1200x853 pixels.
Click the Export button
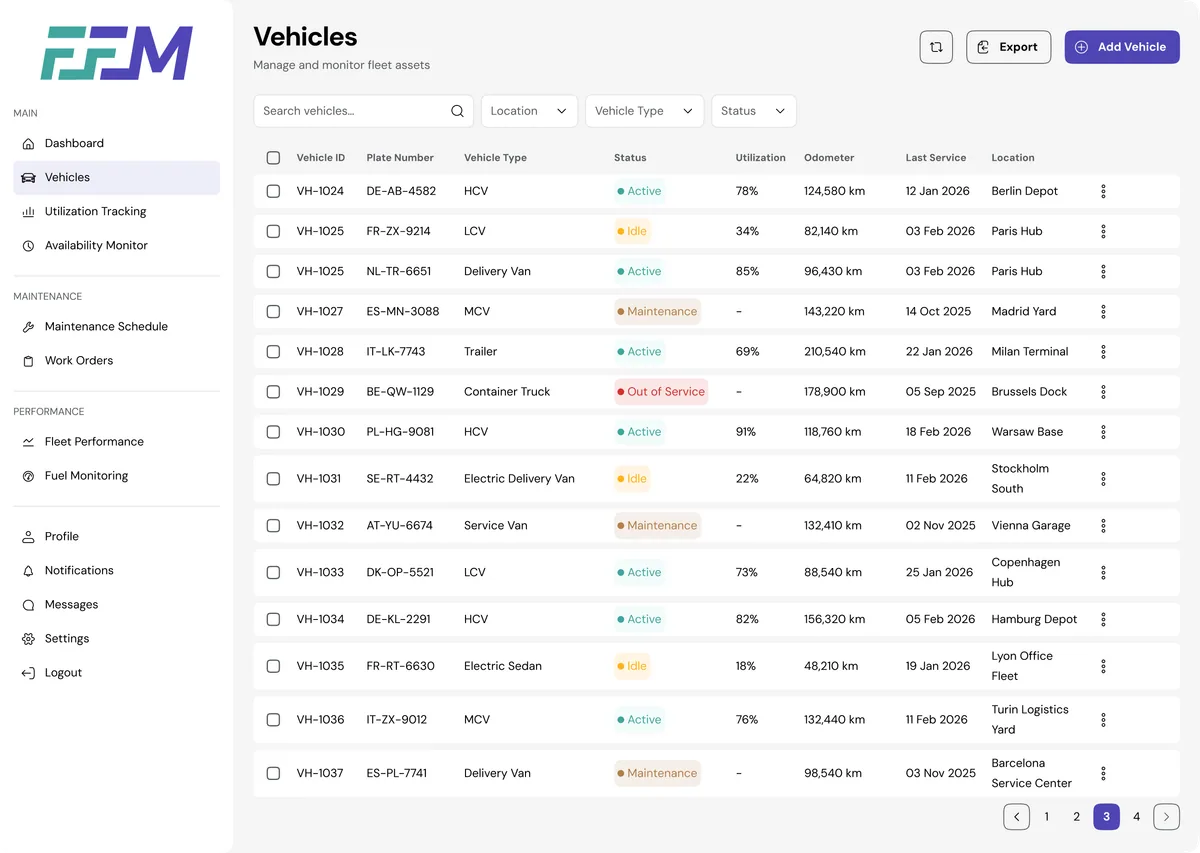pos(1008,46)
